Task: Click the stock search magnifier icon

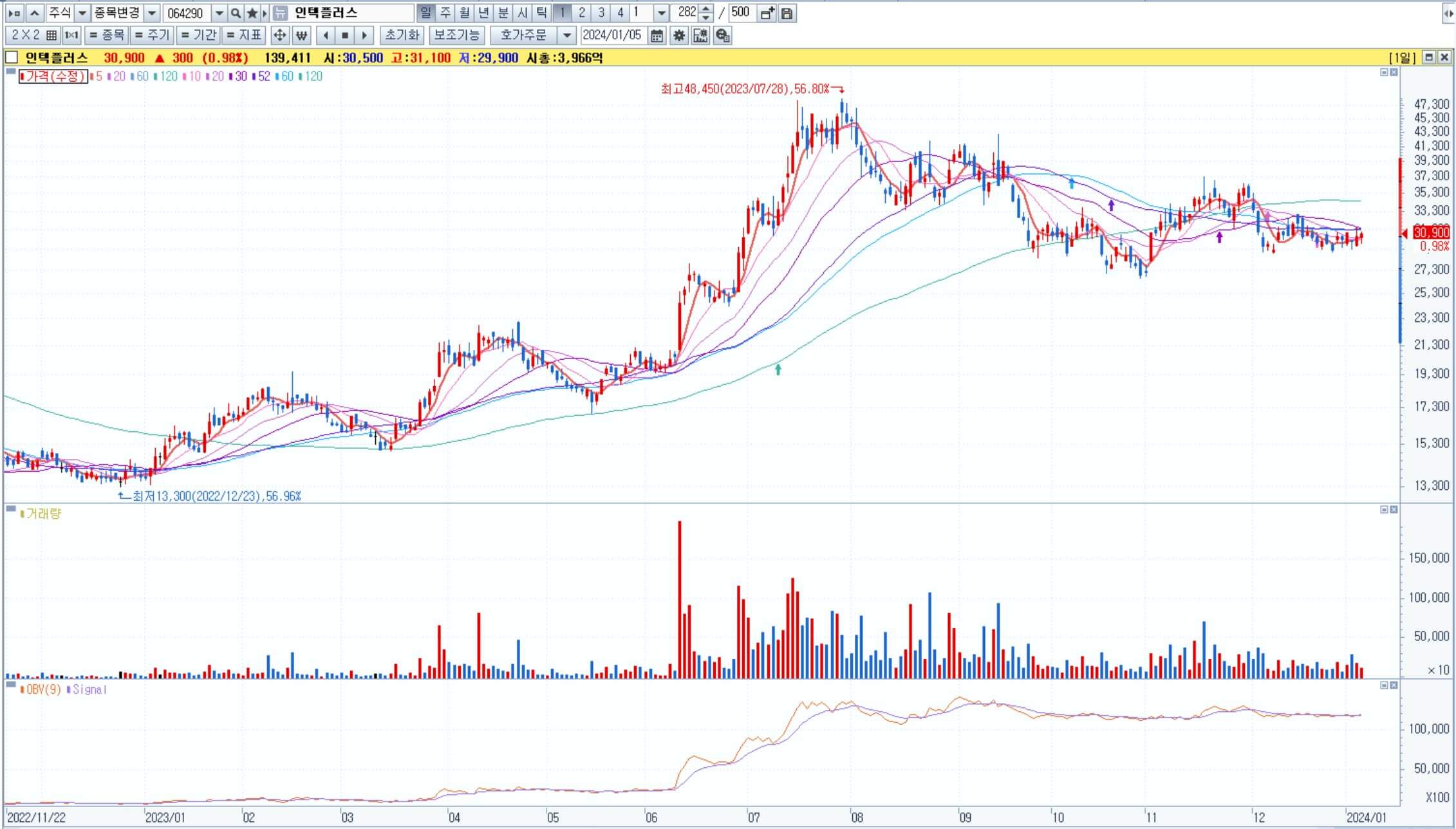Action: point(236,13)
